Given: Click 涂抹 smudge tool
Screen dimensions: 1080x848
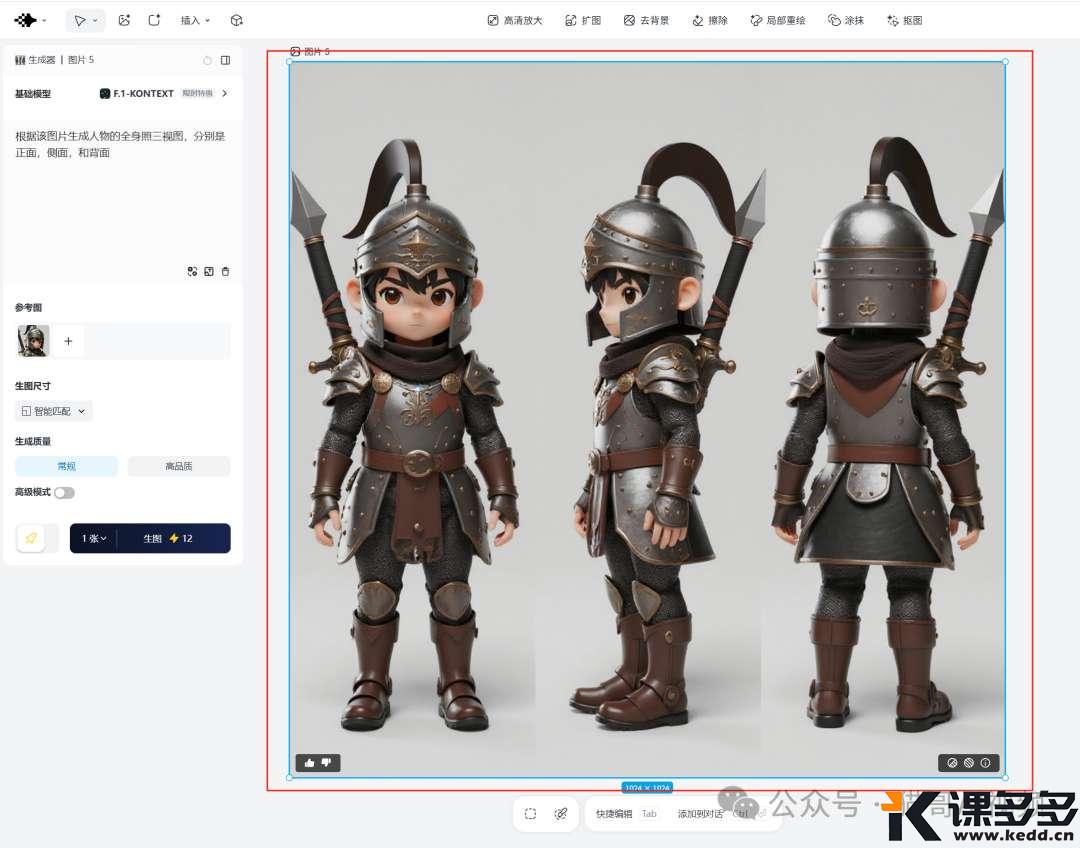Looking at the screenshot, I should [846, 21].
